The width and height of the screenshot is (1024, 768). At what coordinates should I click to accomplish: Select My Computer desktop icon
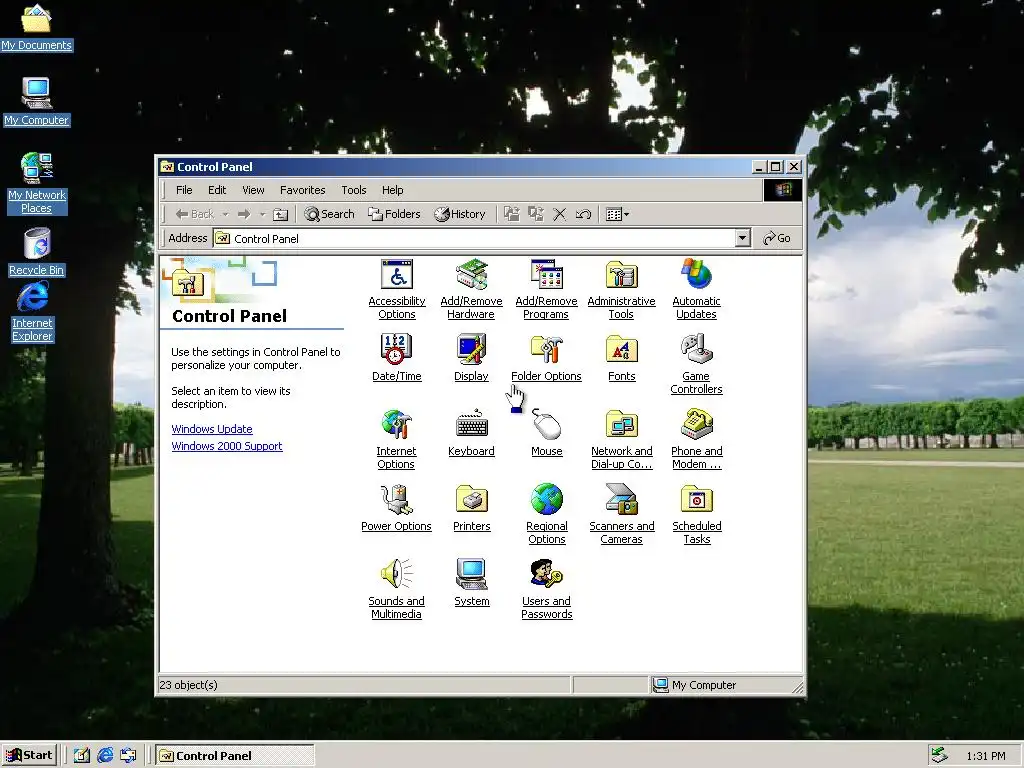point(37,101)
